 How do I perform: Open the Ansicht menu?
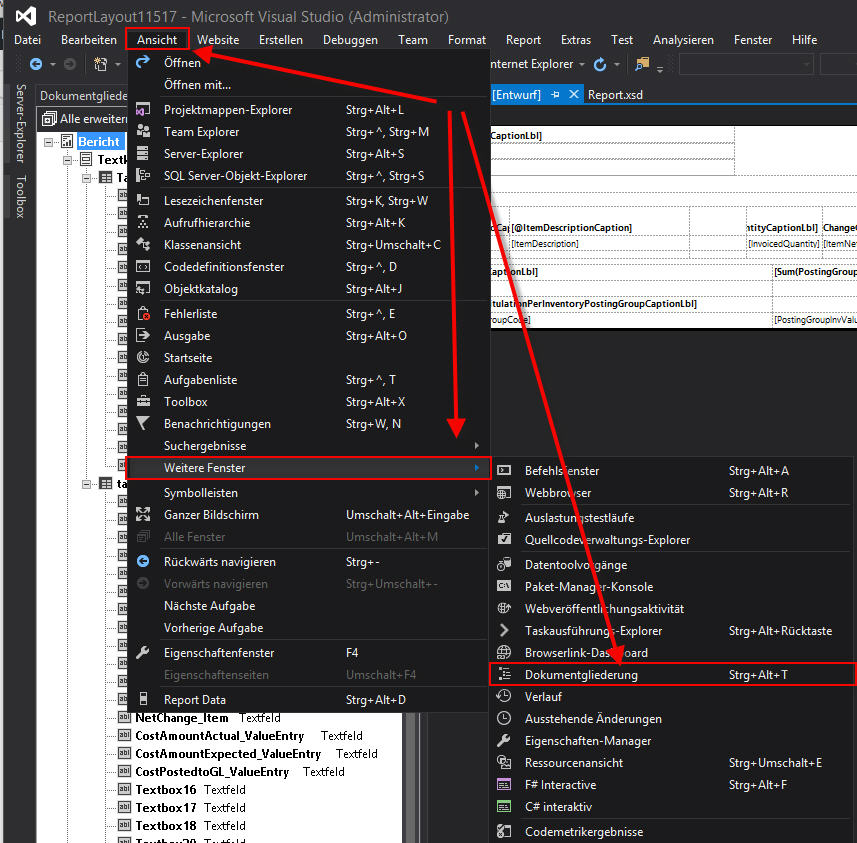(x=157, y=40)
